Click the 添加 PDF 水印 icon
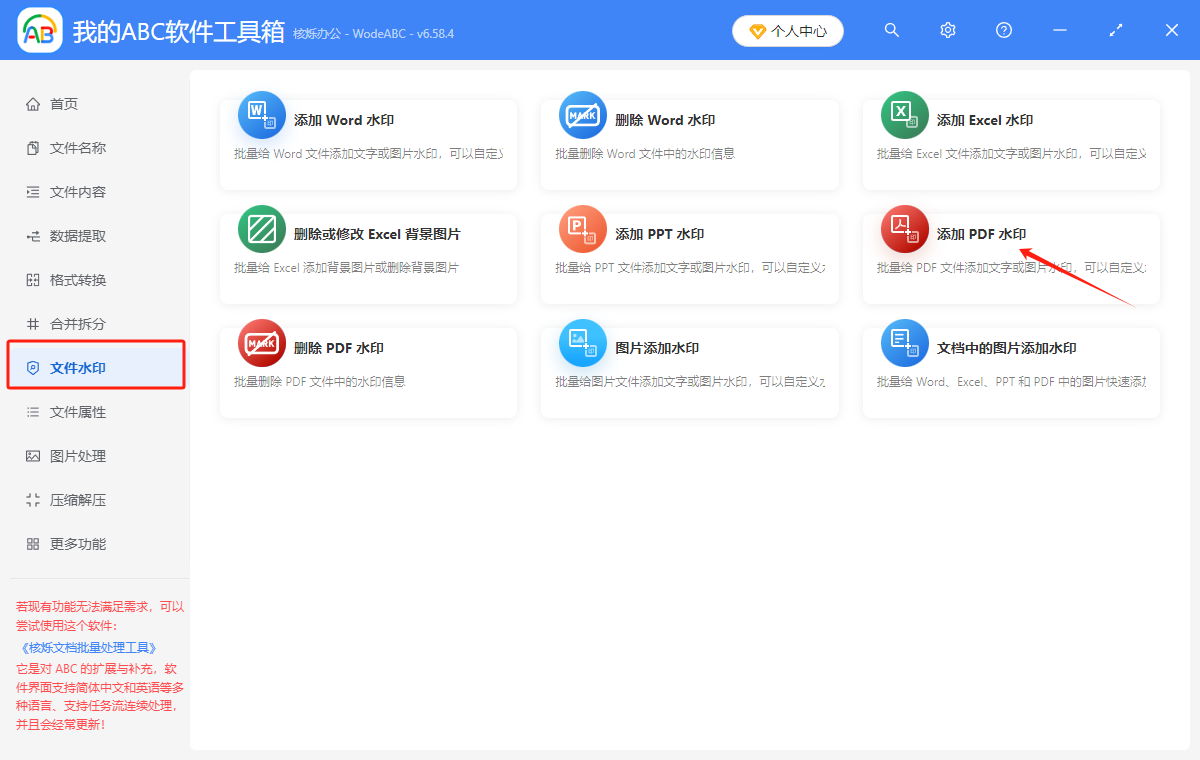This screenshot has width=1200, height=760. coord(904,229)
